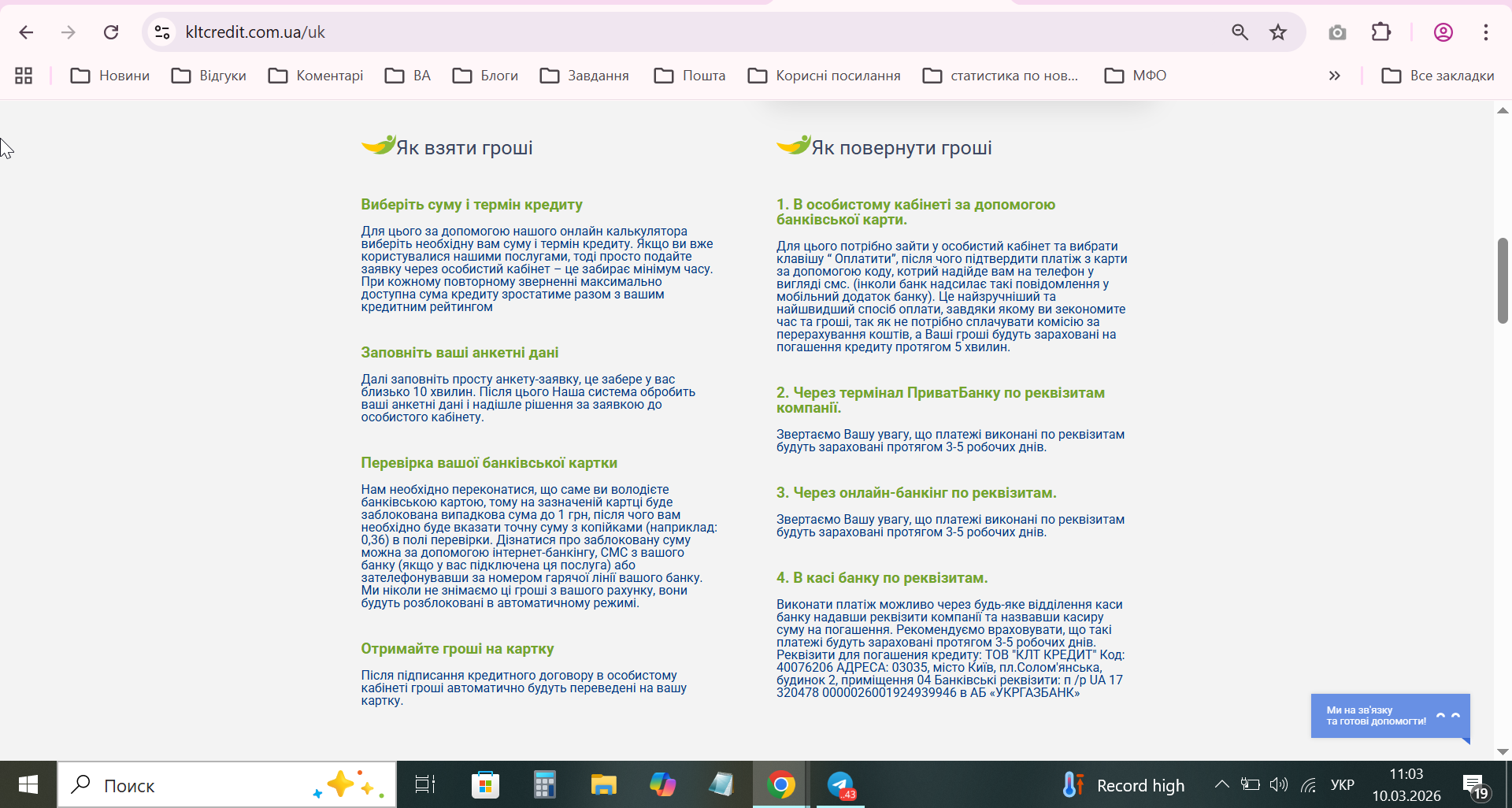Open the Новини bookmark folder
This screenshot has width=1512, height=808.
[110, 76]
